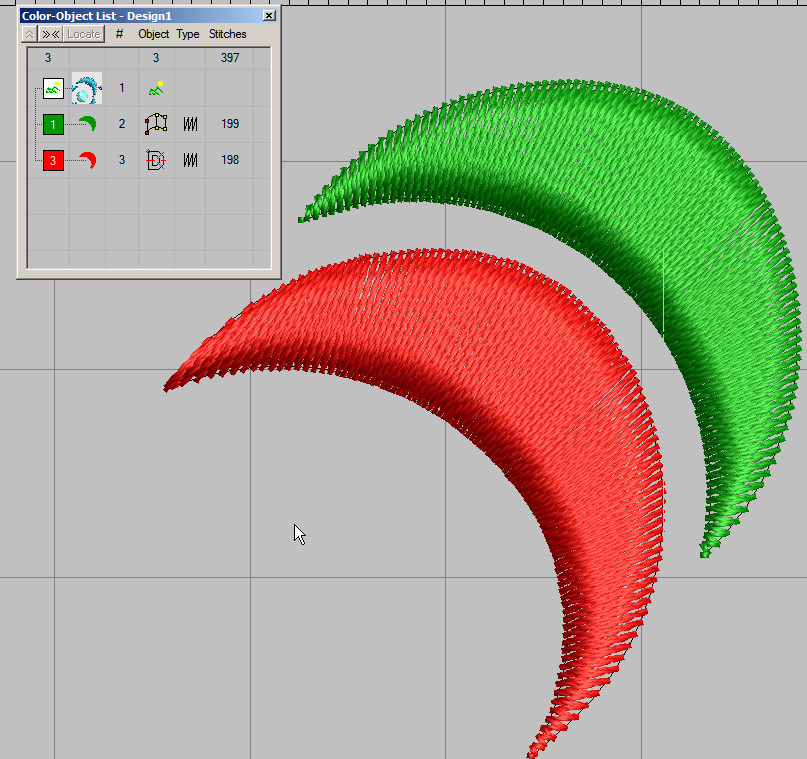Select the green color swatch numbered 1

53,125
